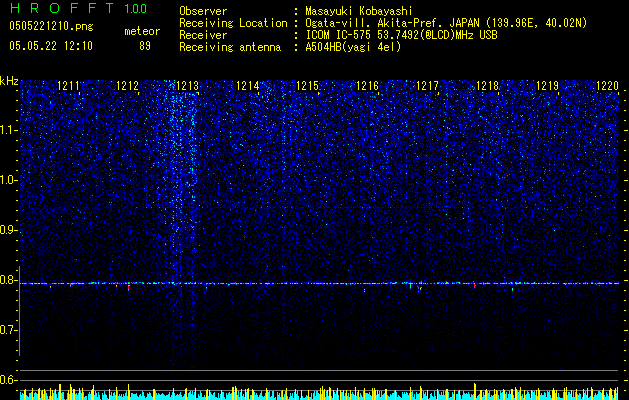Click the 1220 time marker
Screen dimensions: 629x400
pyautogui.click(x=607, y=85)
